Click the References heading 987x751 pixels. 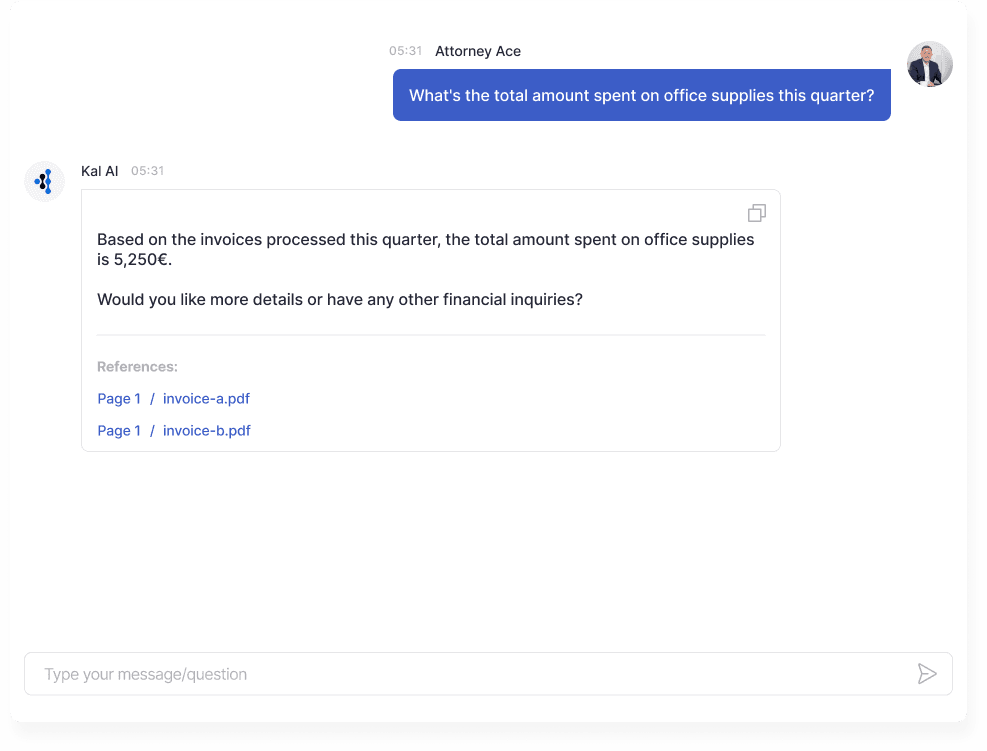click(137, 366)
